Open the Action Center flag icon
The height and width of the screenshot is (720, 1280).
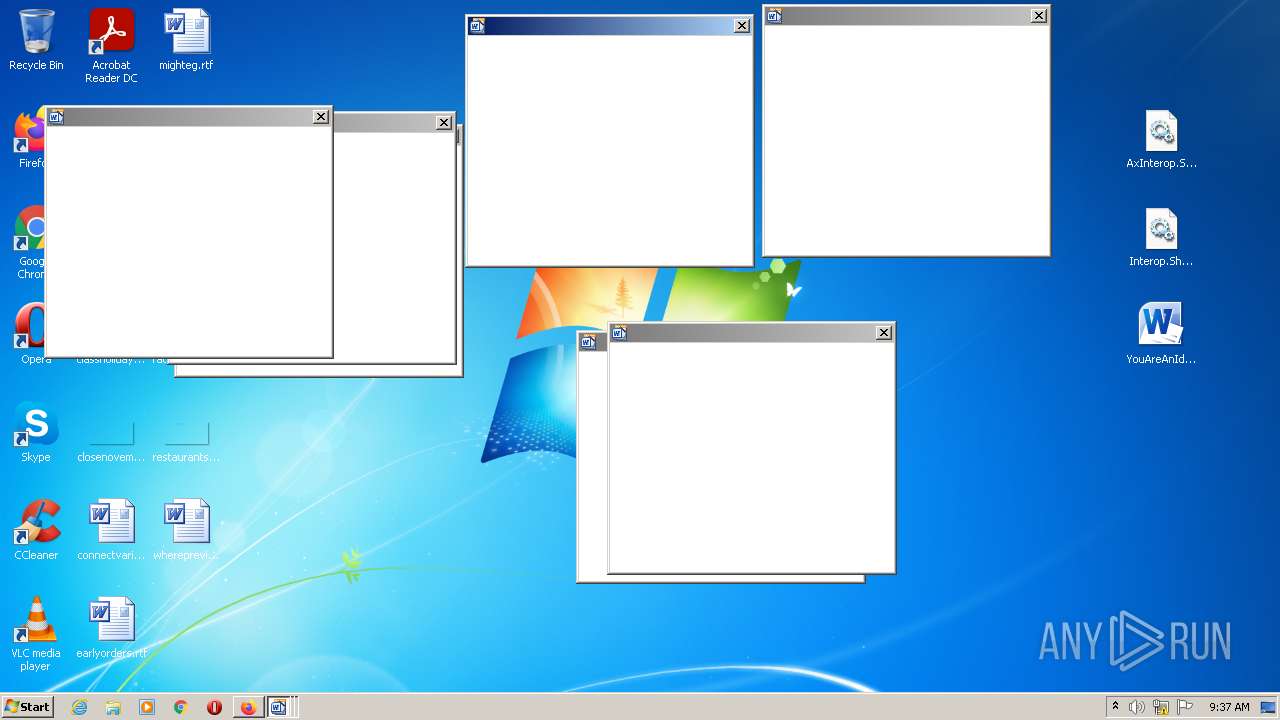point(1186,707)
